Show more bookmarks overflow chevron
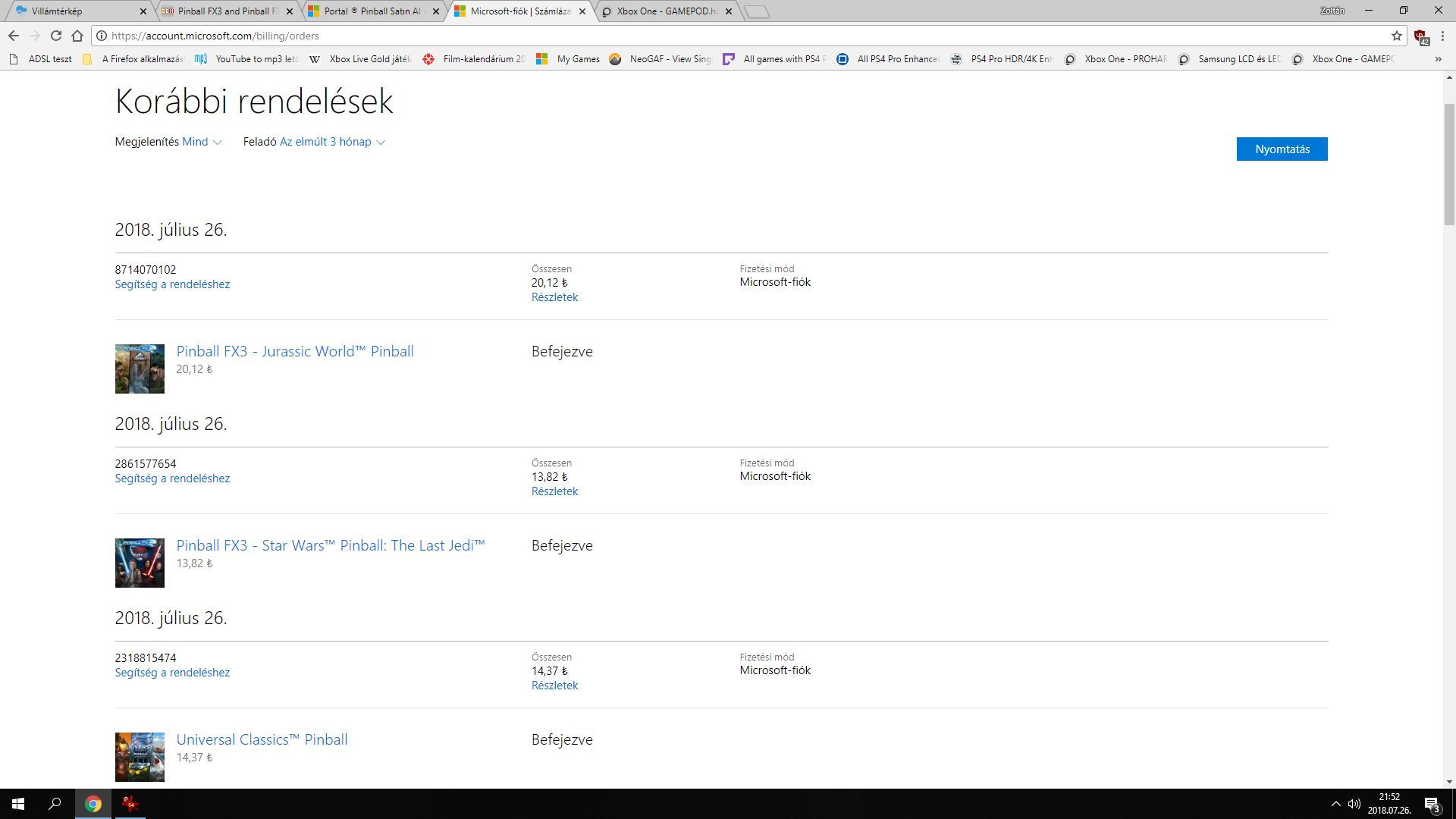 coord(1438,59)
